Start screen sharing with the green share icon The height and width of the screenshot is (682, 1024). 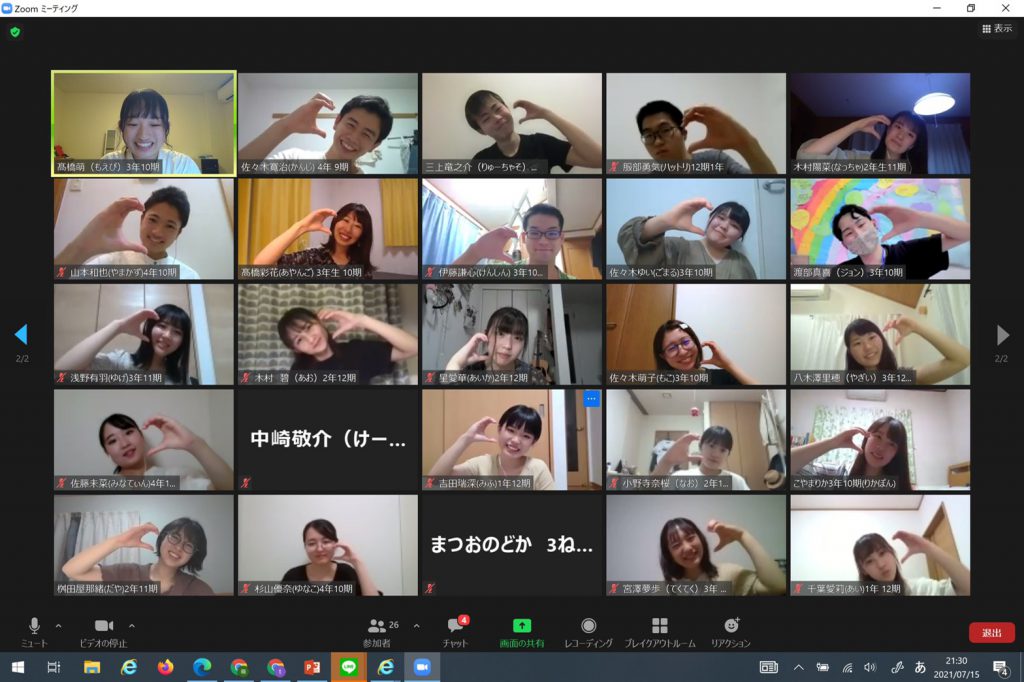pos(522,627)
